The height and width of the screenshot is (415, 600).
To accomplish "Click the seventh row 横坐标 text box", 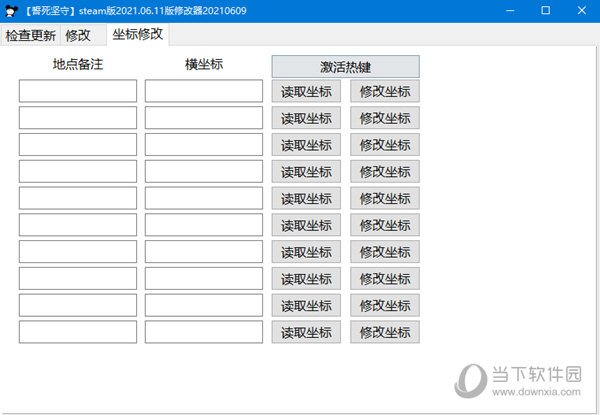I will [x=203, y=252].
